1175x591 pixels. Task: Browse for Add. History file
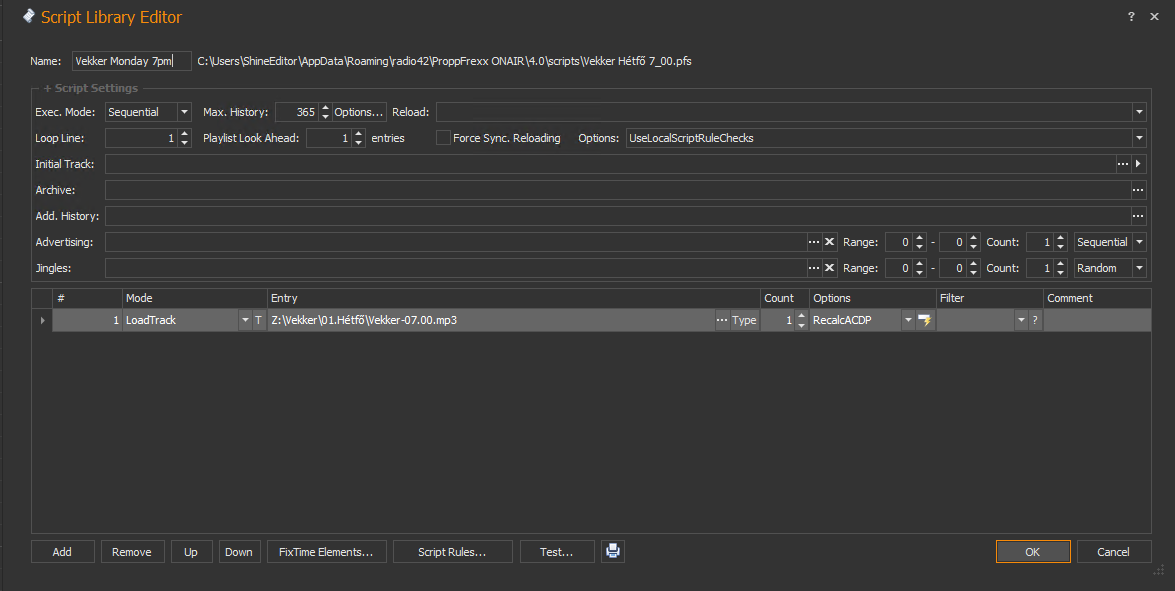coord(1137,216)
